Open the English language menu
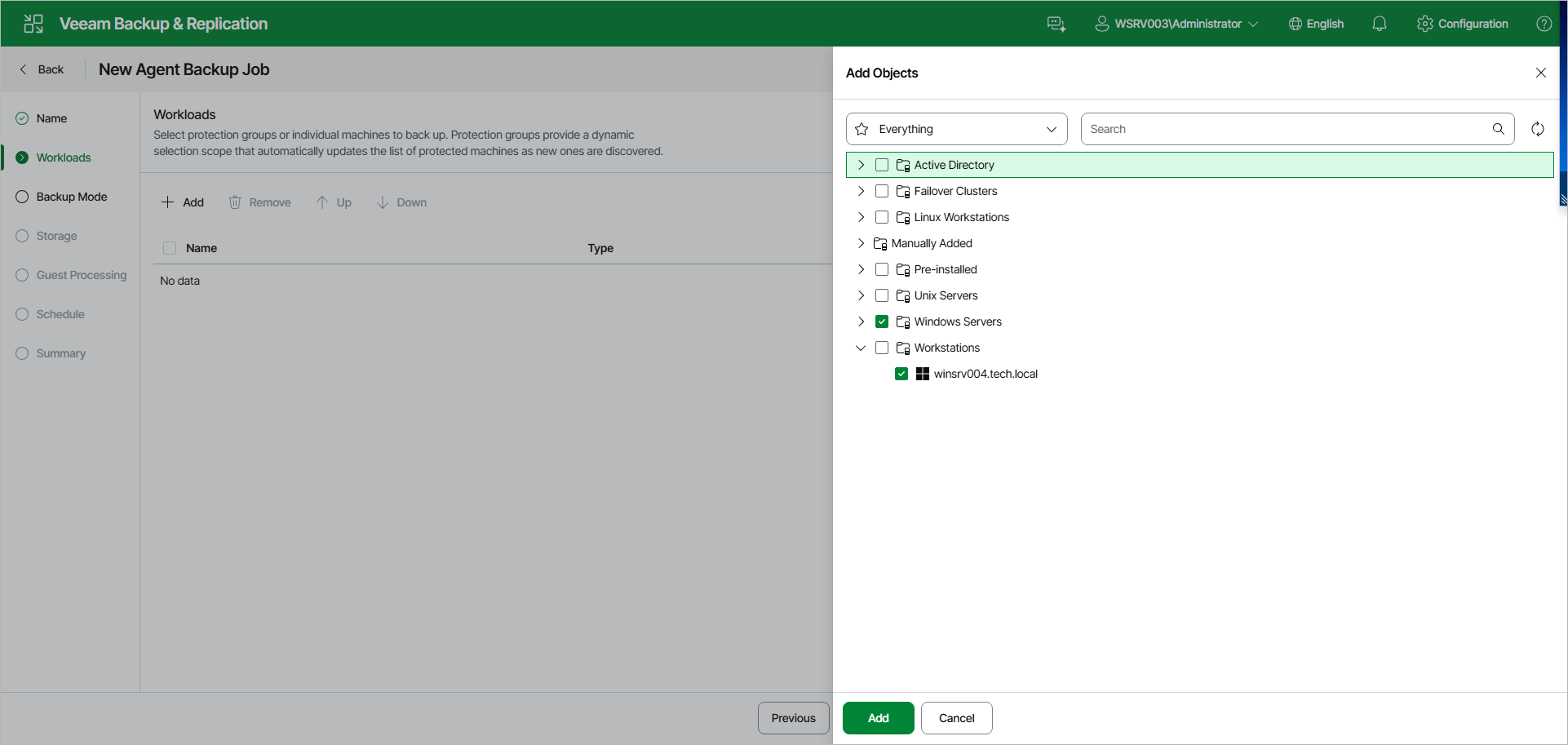This screenshot has width=1568, height=745. click(x=1316, y=24)
